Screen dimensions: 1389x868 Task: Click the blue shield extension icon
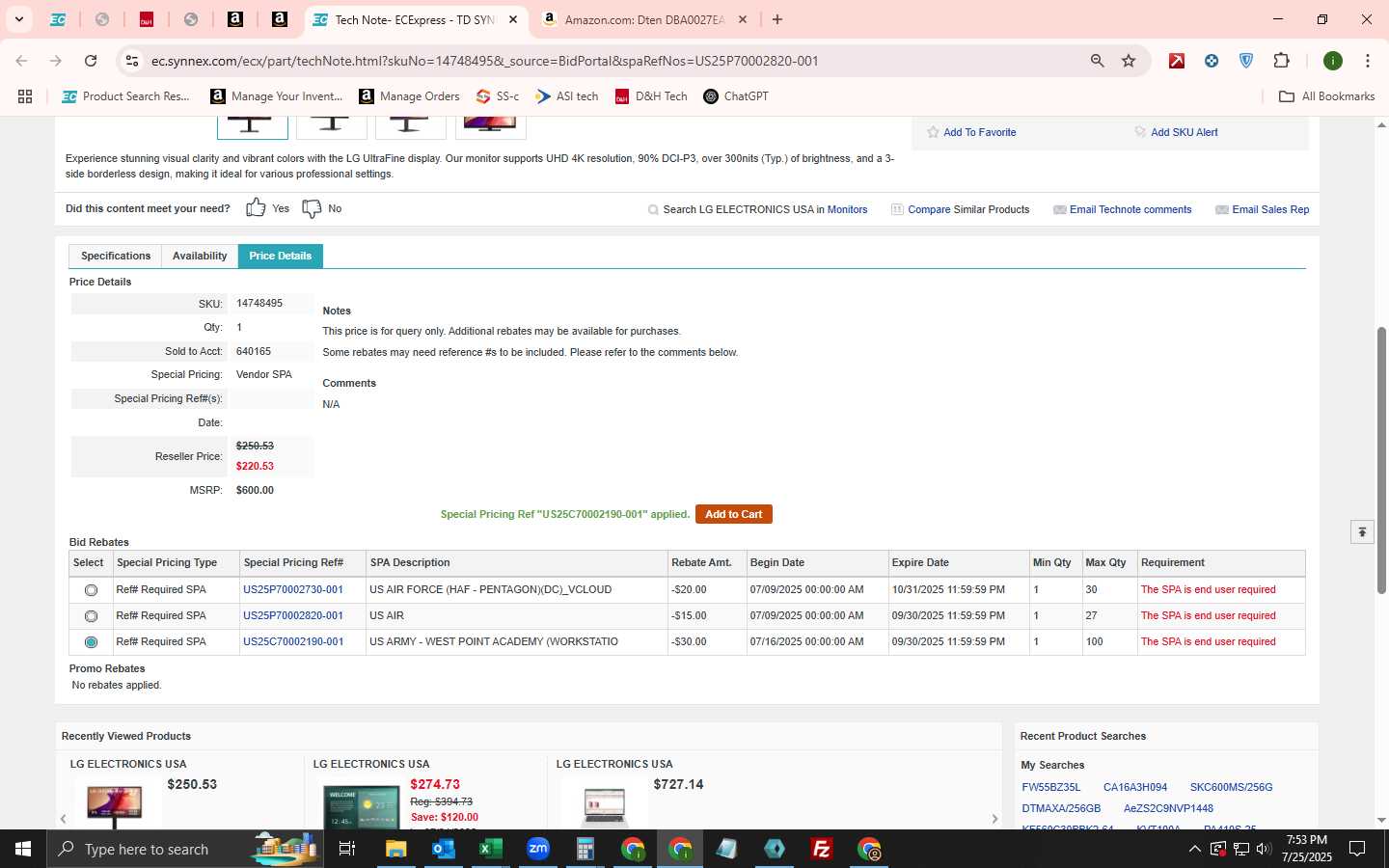coord(1246,61)
